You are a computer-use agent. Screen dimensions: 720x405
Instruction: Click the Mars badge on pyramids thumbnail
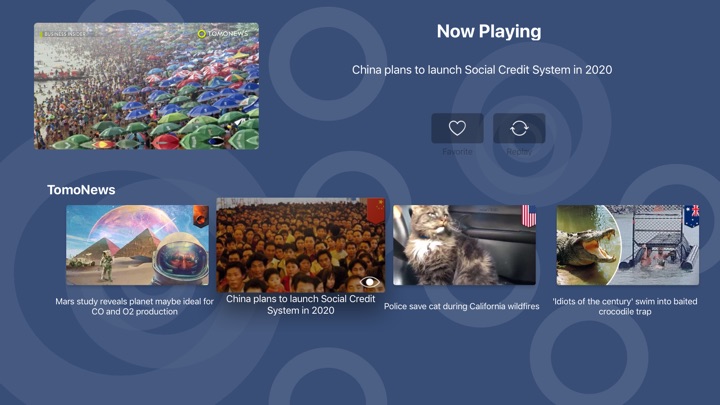coord(201,216)
